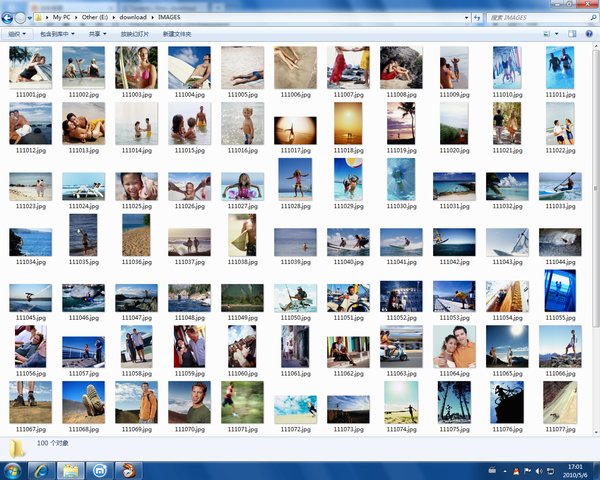Select thumbnail 111044.jpg
This screenshot has width=600, height=480.
[x=560, y=242]
